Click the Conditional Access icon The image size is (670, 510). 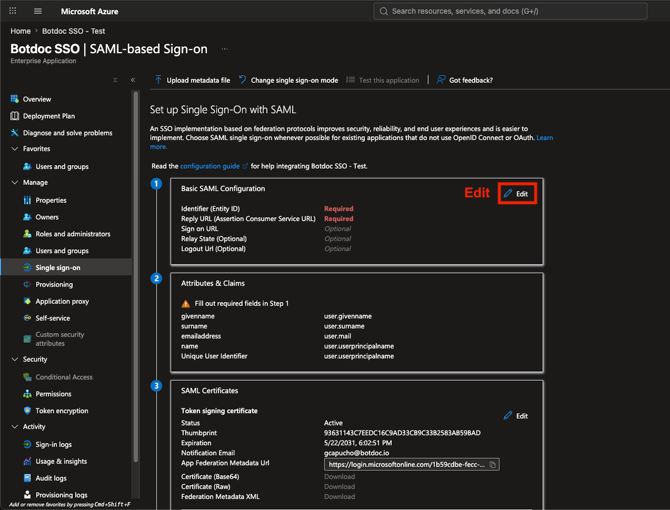(27, 377)
